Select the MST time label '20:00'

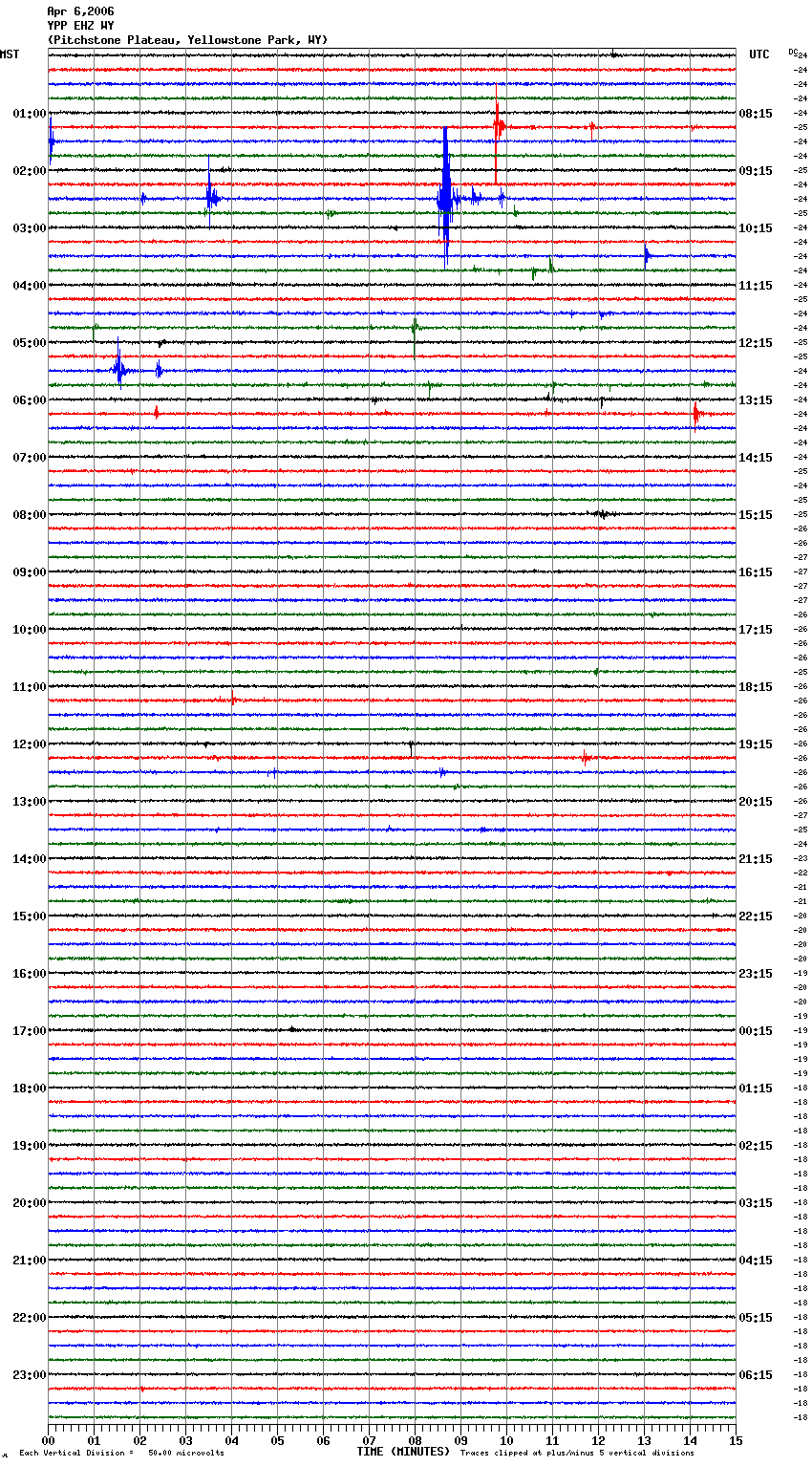[x=30, y=1203]
